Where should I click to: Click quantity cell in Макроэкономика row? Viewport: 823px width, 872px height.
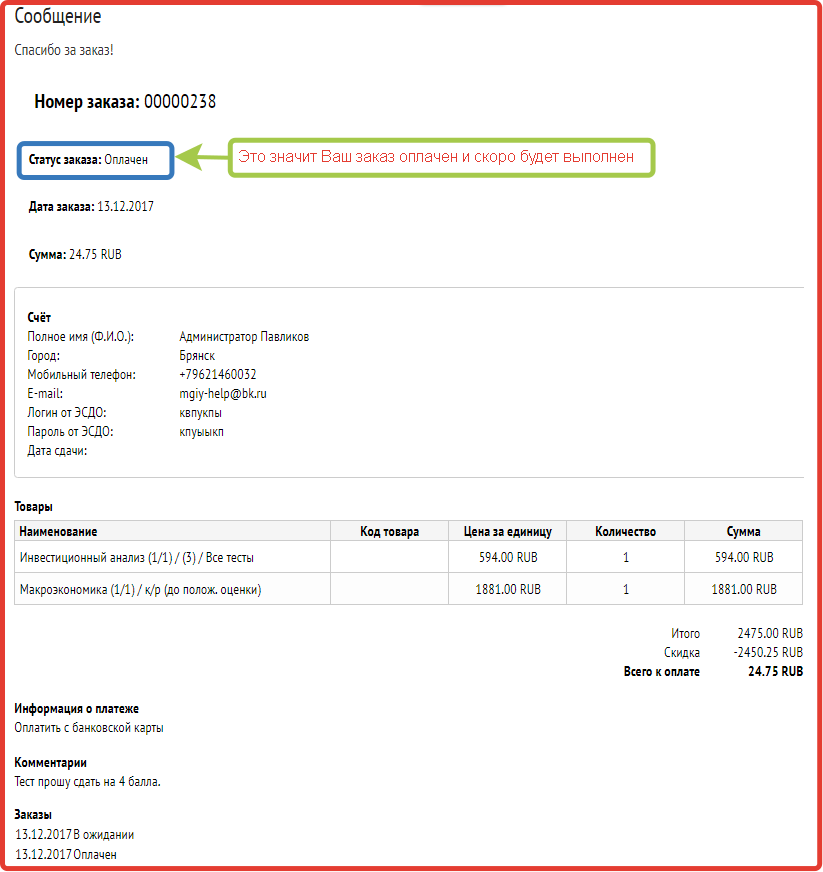pos(626,589)
